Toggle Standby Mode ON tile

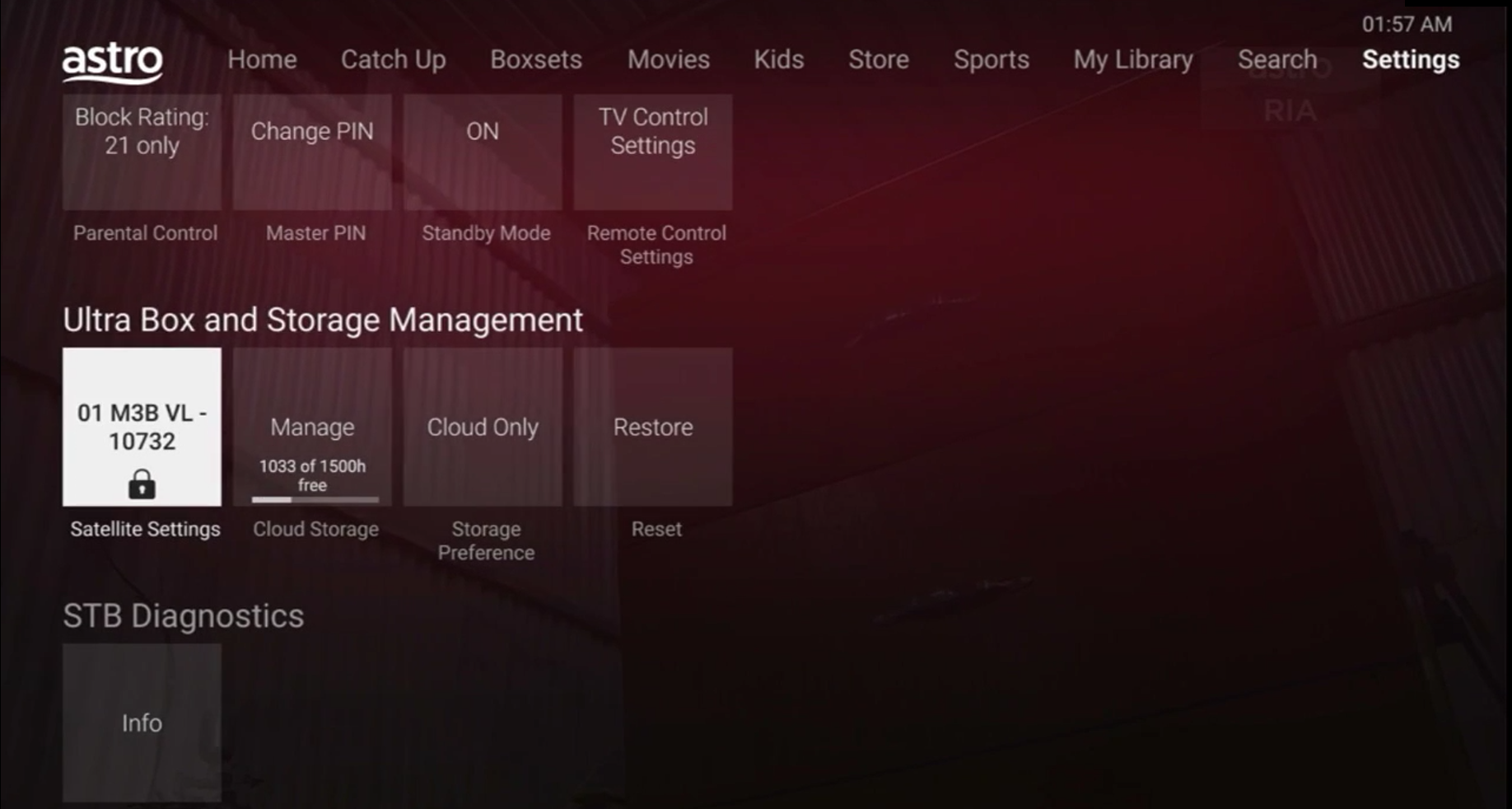tap(483, 152)
